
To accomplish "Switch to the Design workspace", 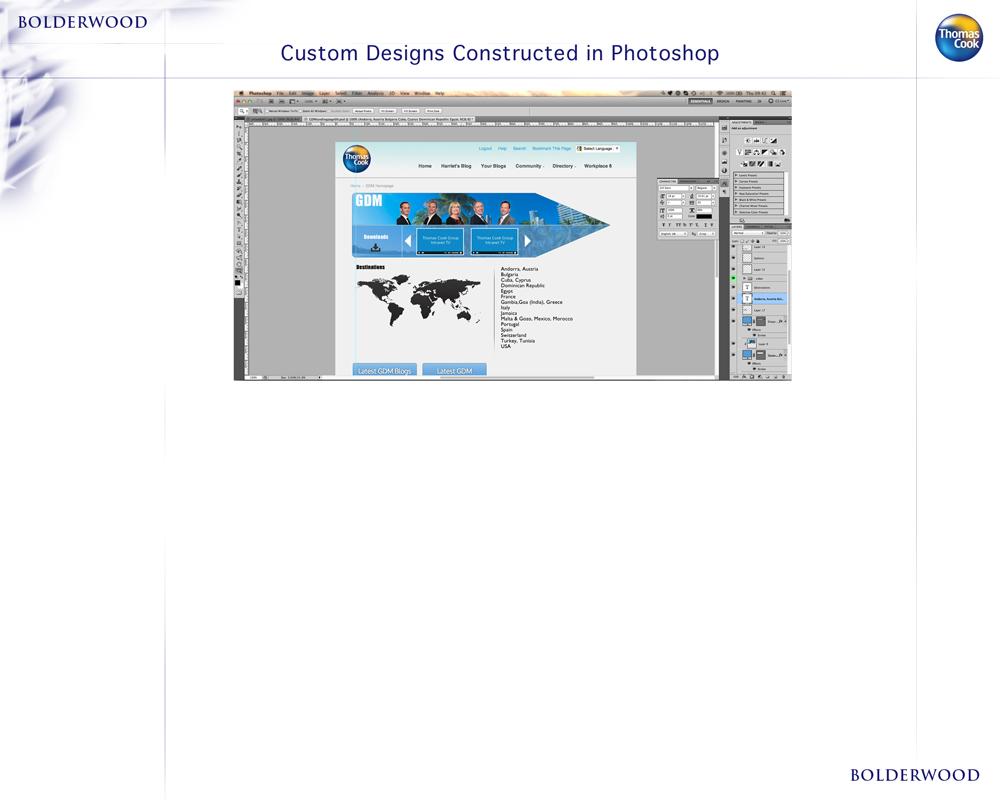I will (x=723, y=101).
